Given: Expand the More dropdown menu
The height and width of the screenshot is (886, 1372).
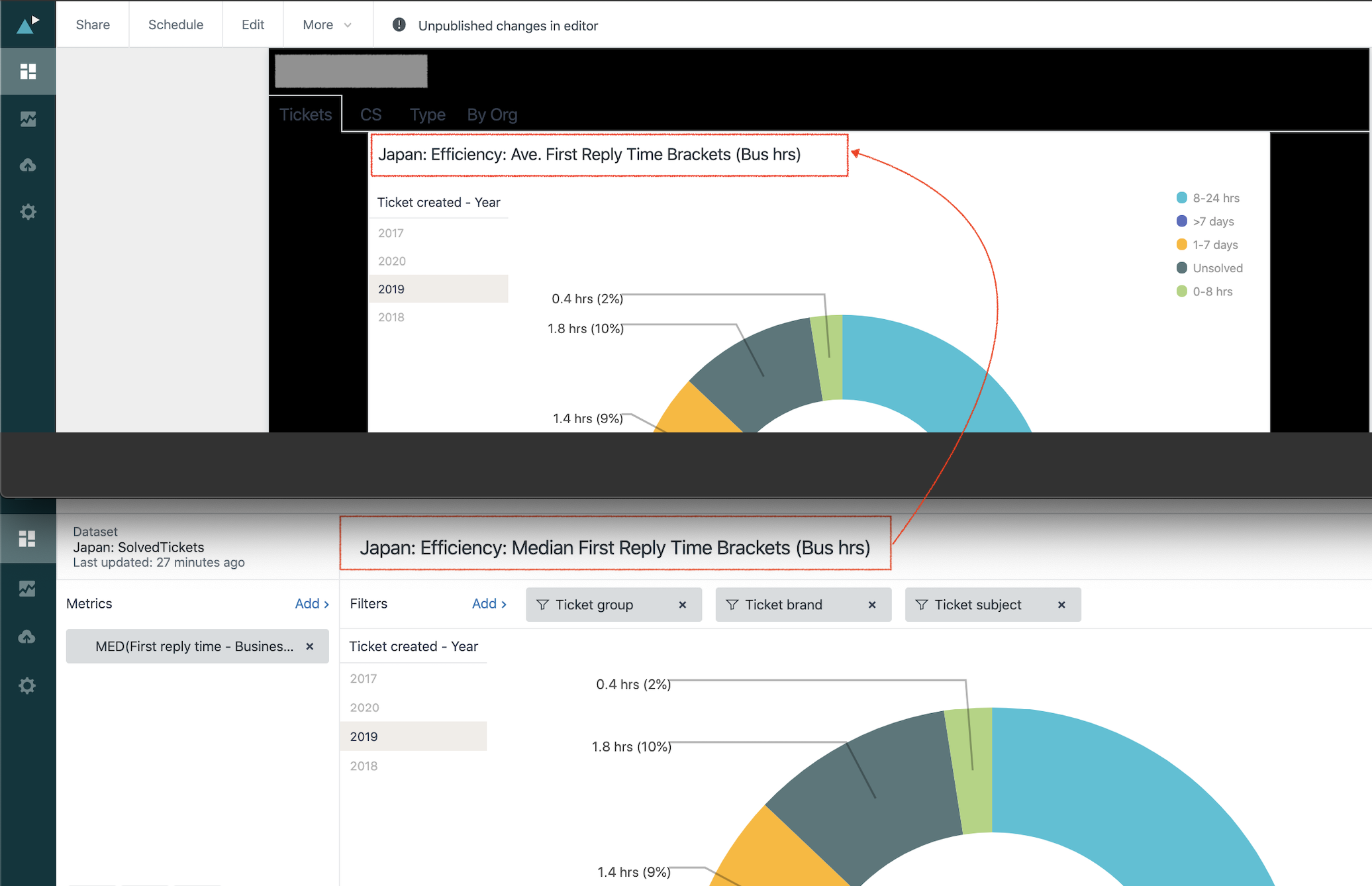Looking at the screenshot, I should pos(327,25).
